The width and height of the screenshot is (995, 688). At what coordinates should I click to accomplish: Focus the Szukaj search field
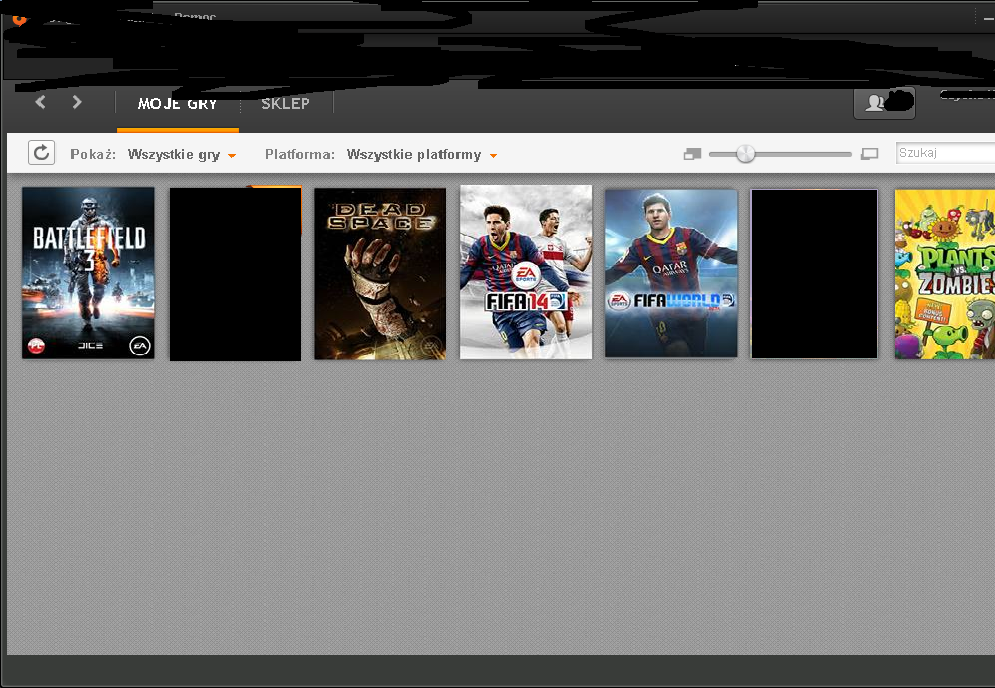(x=946, y=153)
